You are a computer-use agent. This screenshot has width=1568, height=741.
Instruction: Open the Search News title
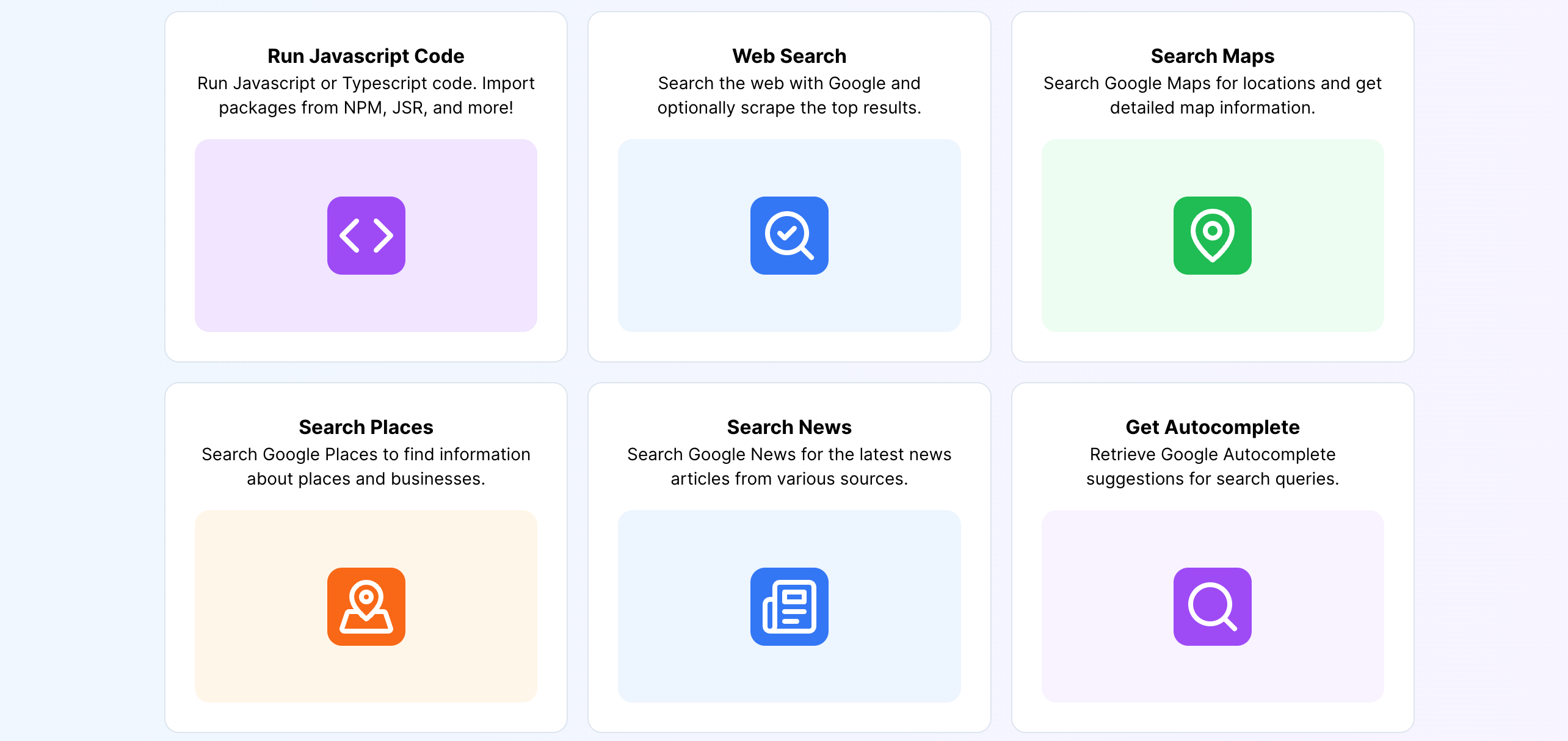pyautogui.click(x=789, y=427)
